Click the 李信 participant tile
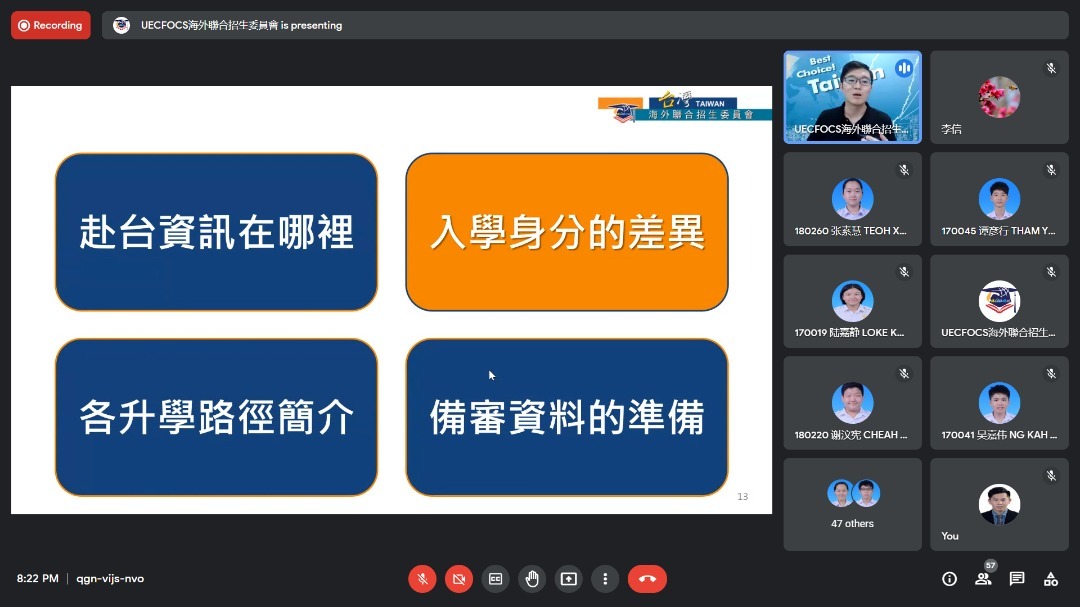Viewport: 1080px width, 607px height. point(999,97)
